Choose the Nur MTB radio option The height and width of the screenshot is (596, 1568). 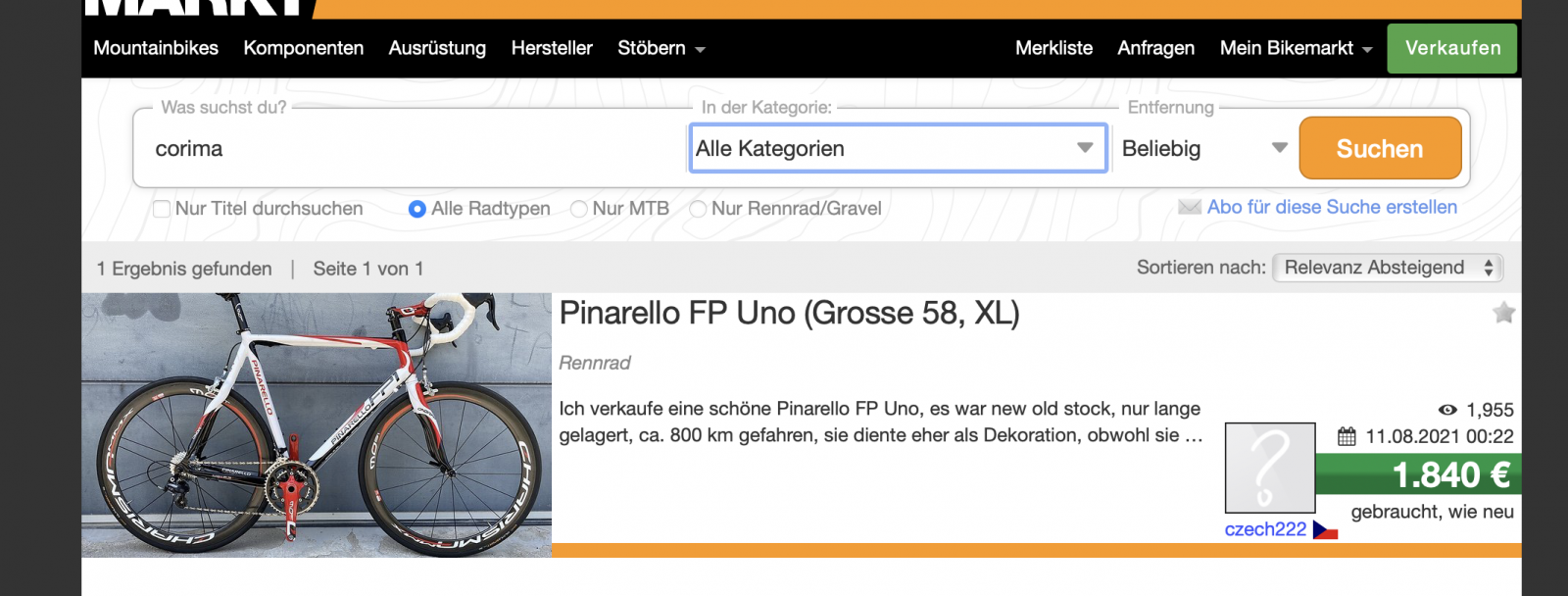pos(579,209)
